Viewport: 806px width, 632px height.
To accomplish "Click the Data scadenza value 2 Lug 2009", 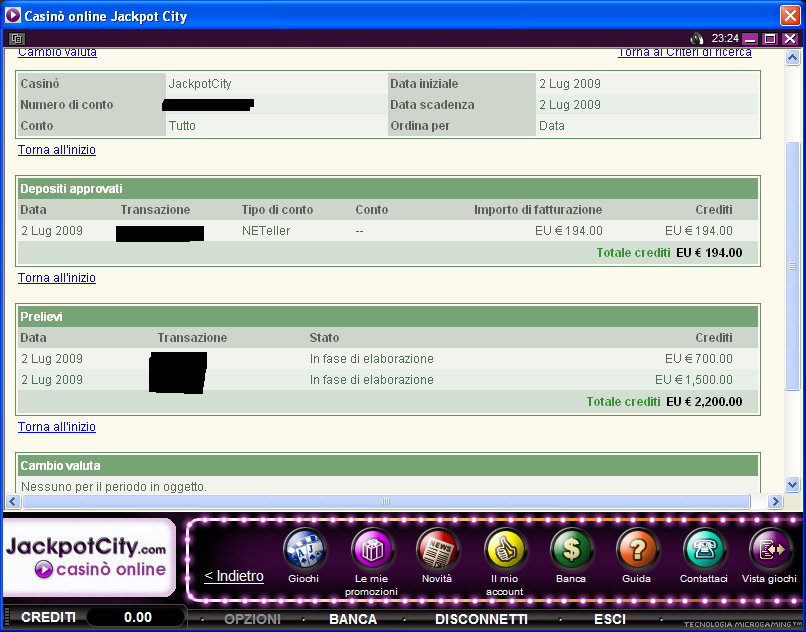I will [570, 105].
